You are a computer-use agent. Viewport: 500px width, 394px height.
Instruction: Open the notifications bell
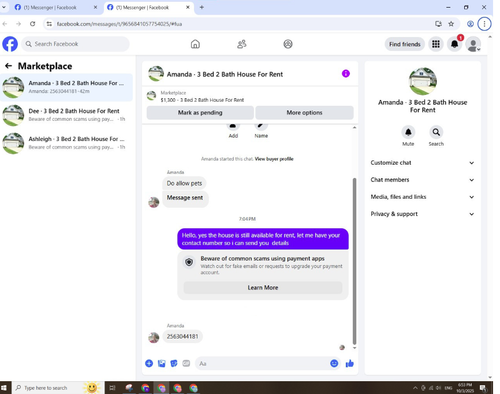[x=454, y=44]
